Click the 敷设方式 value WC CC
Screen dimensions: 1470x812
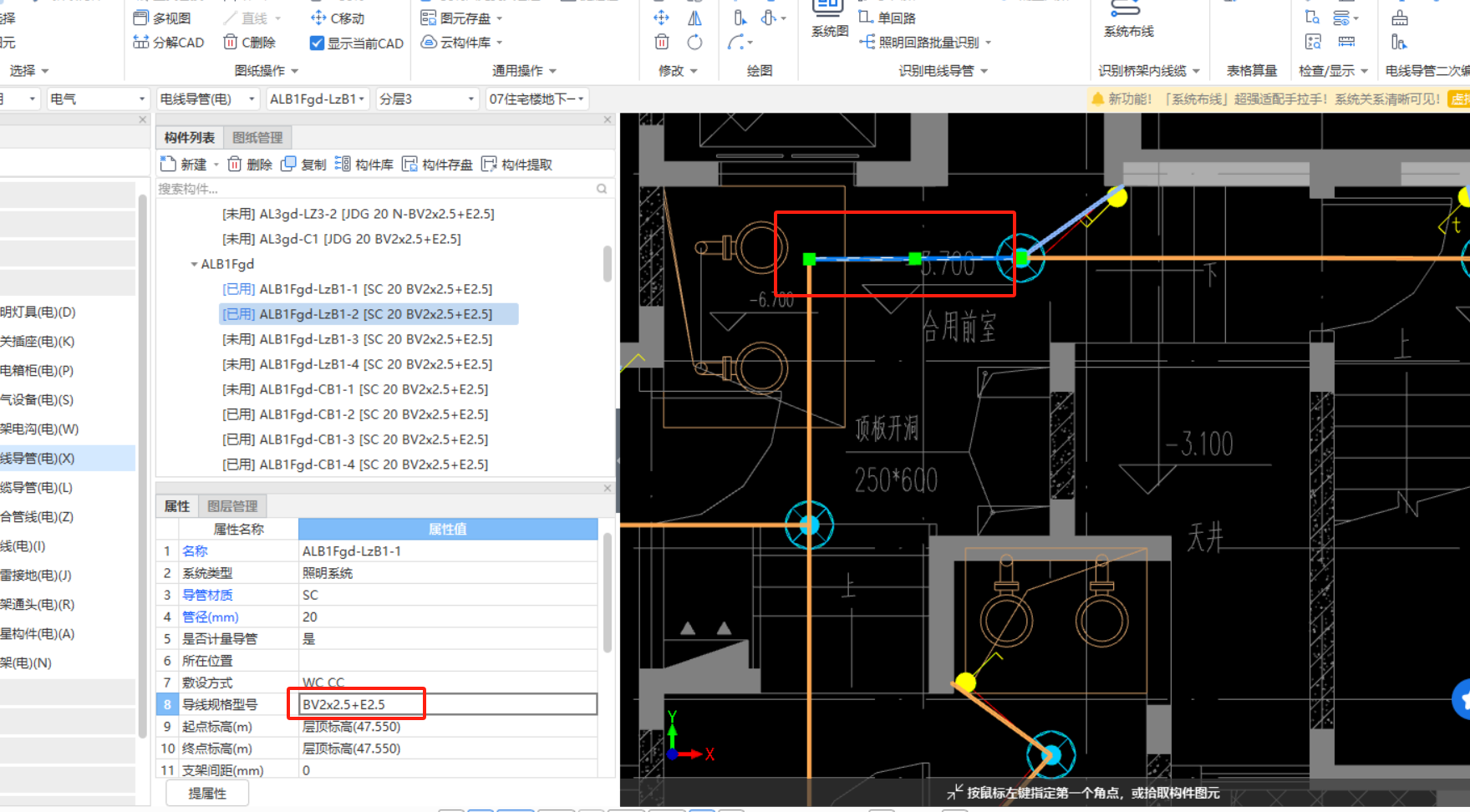448,683
